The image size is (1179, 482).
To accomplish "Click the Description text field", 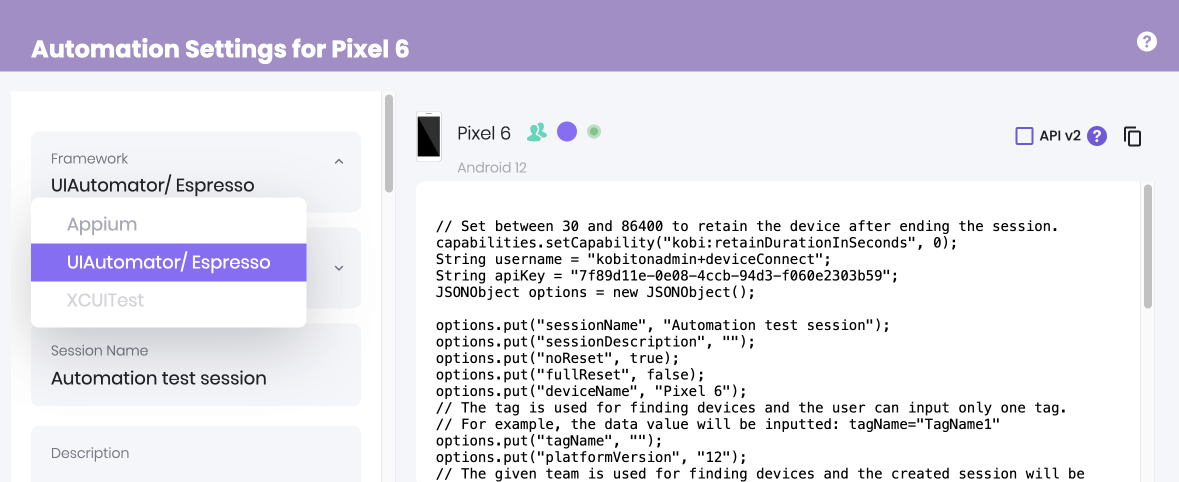I will coord(195,454).
